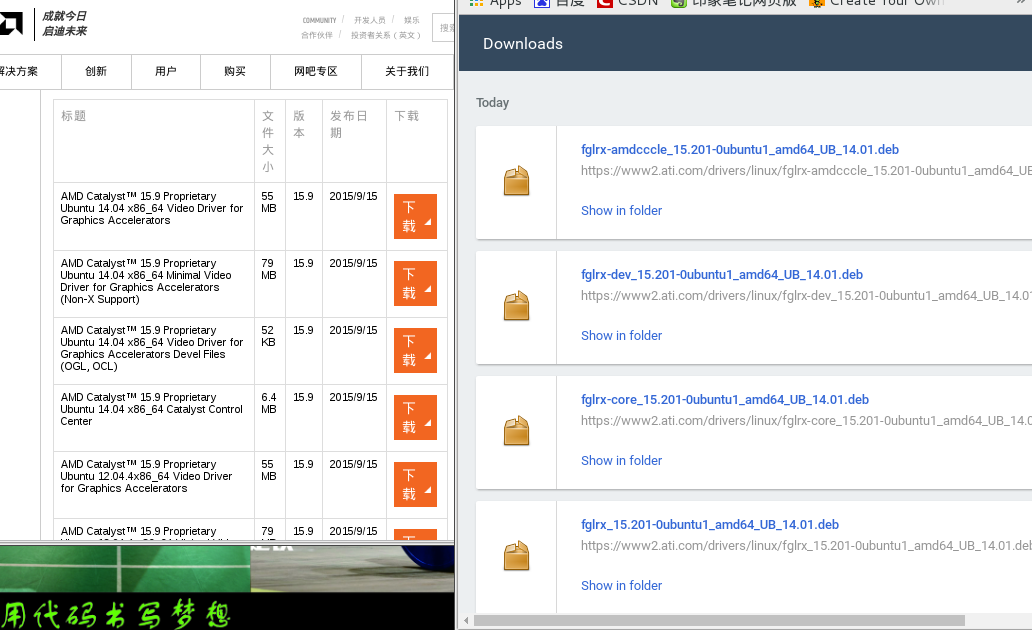This screenshot has width=1032, height=630.
Task: Open fglrx-core_15.201-0ubuntu1_amd64_UB_14.01.deb file
Action: 725,400
